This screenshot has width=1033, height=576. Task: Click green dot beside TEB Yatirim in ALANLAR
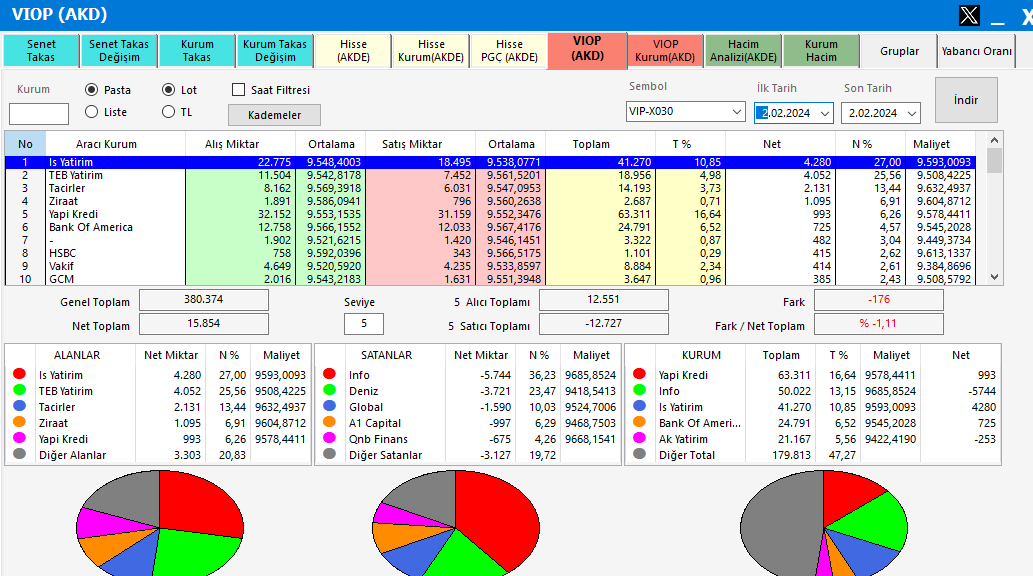point(19,389)
